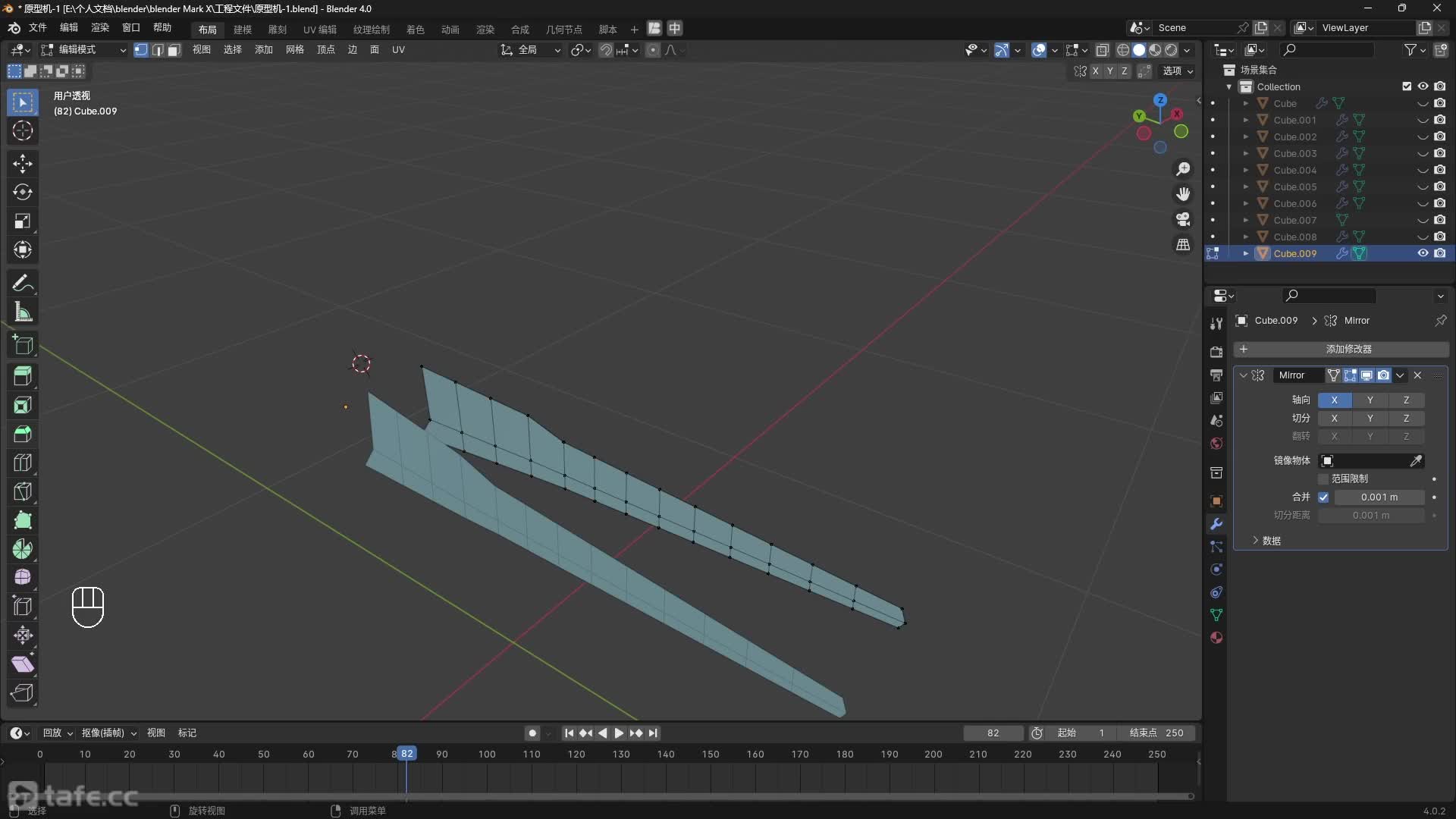Collapse the Mirror modifier panel
This screenshot has height=819, width=1456.
coord(1244,375)
